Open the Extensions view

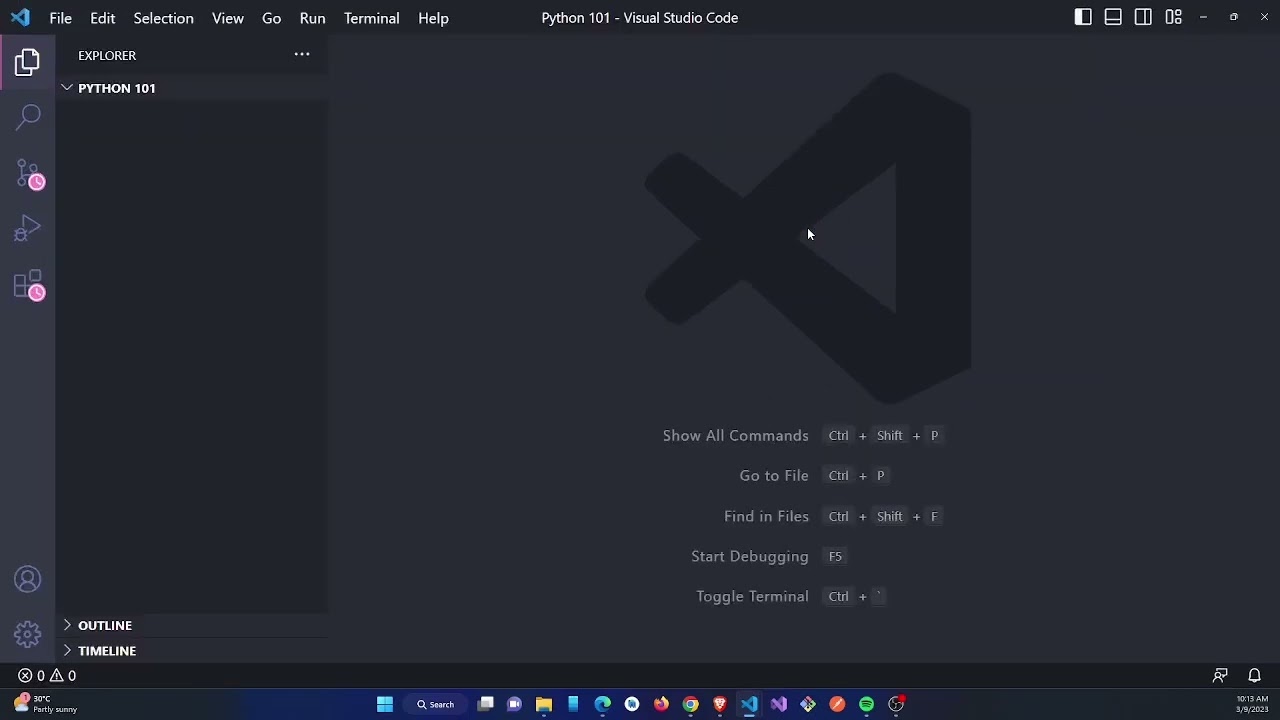click(x=29, y=286)
